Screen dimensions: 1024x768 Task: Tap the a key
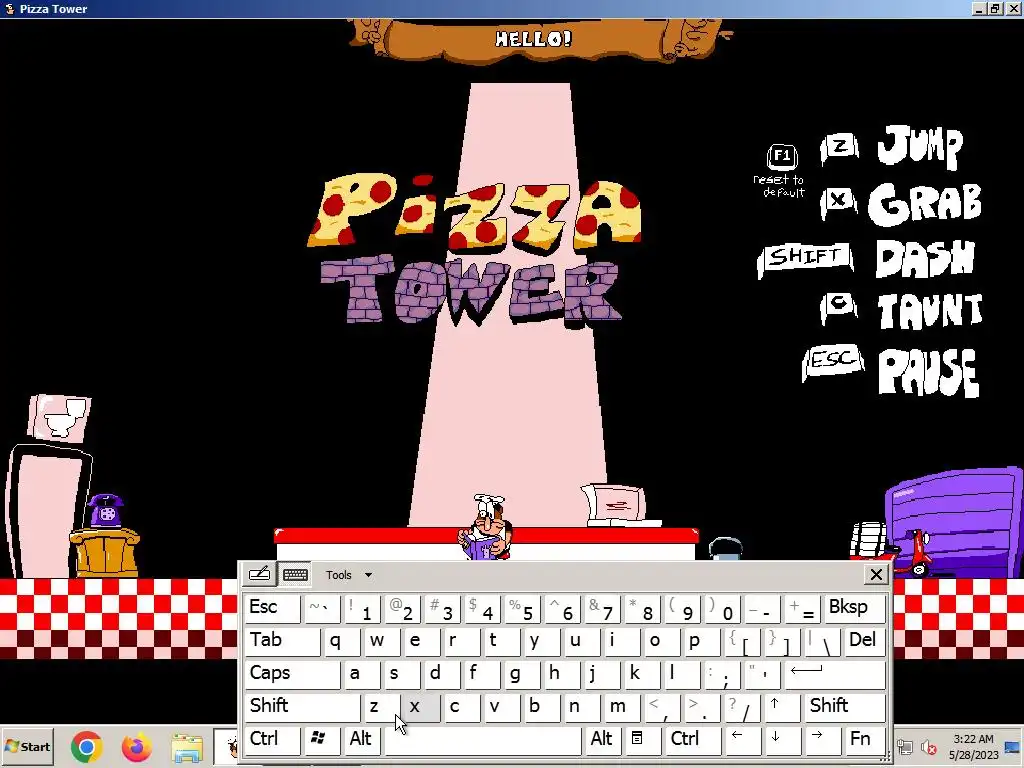coord(362,674)
